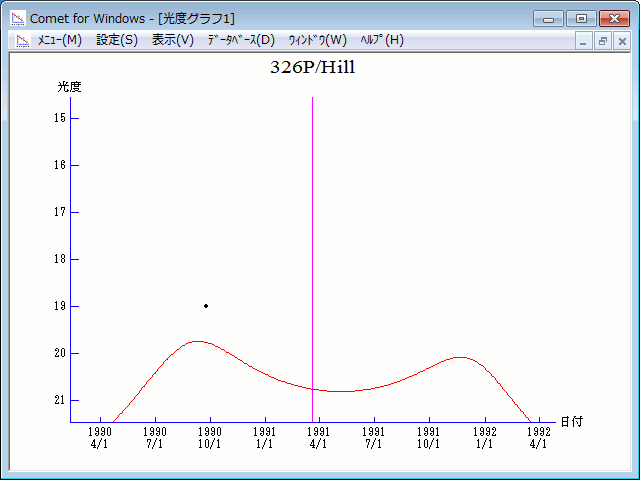The image size is (640, 480).
Task: Open the データベース(D) database menu
Action: (240, 40)
